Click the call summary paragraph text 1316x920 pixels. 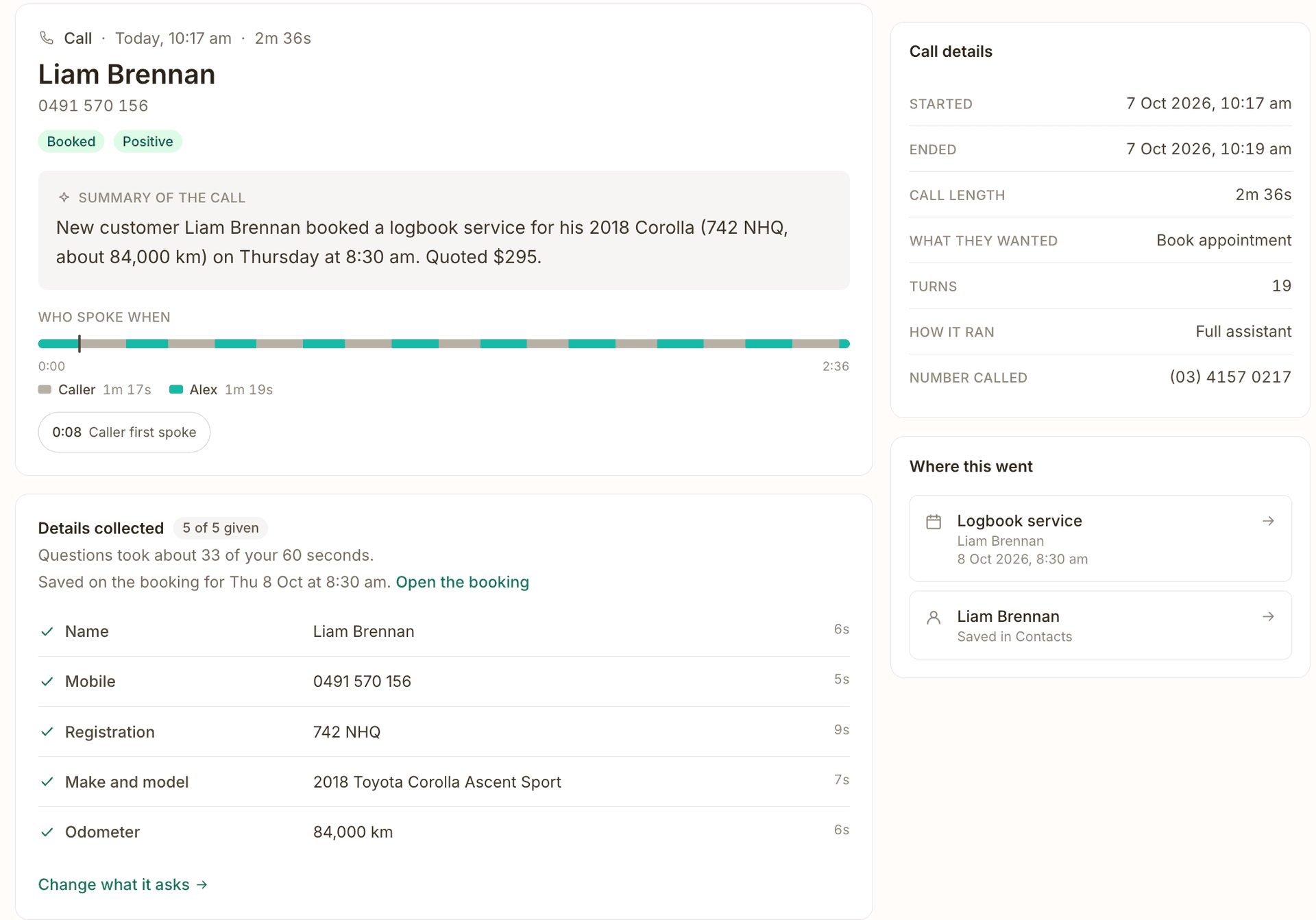[422, 242]
